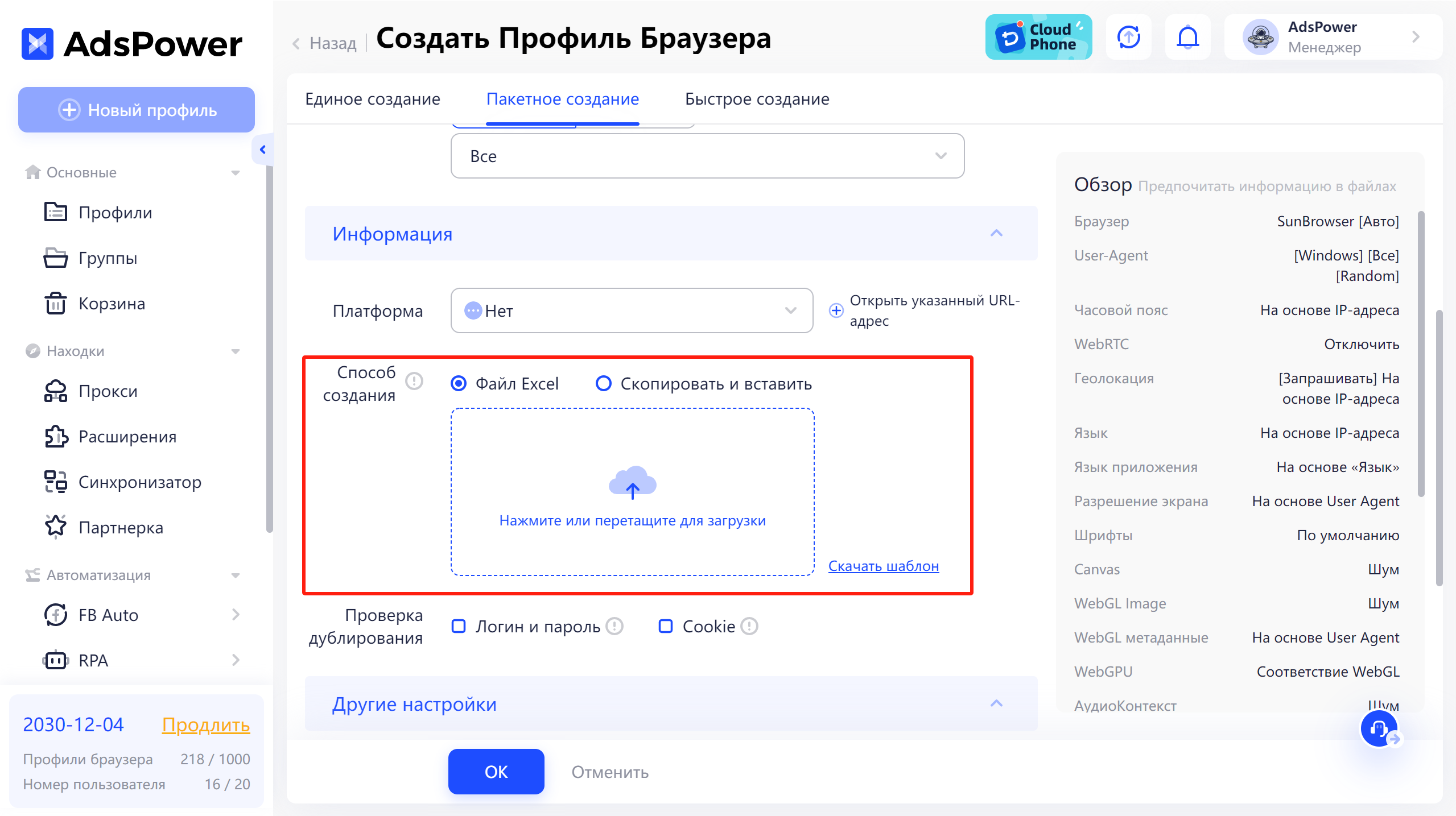Collapse the sidebar with arrow tab
This screenshot has height=816, width=1456.
pos(262,150)
